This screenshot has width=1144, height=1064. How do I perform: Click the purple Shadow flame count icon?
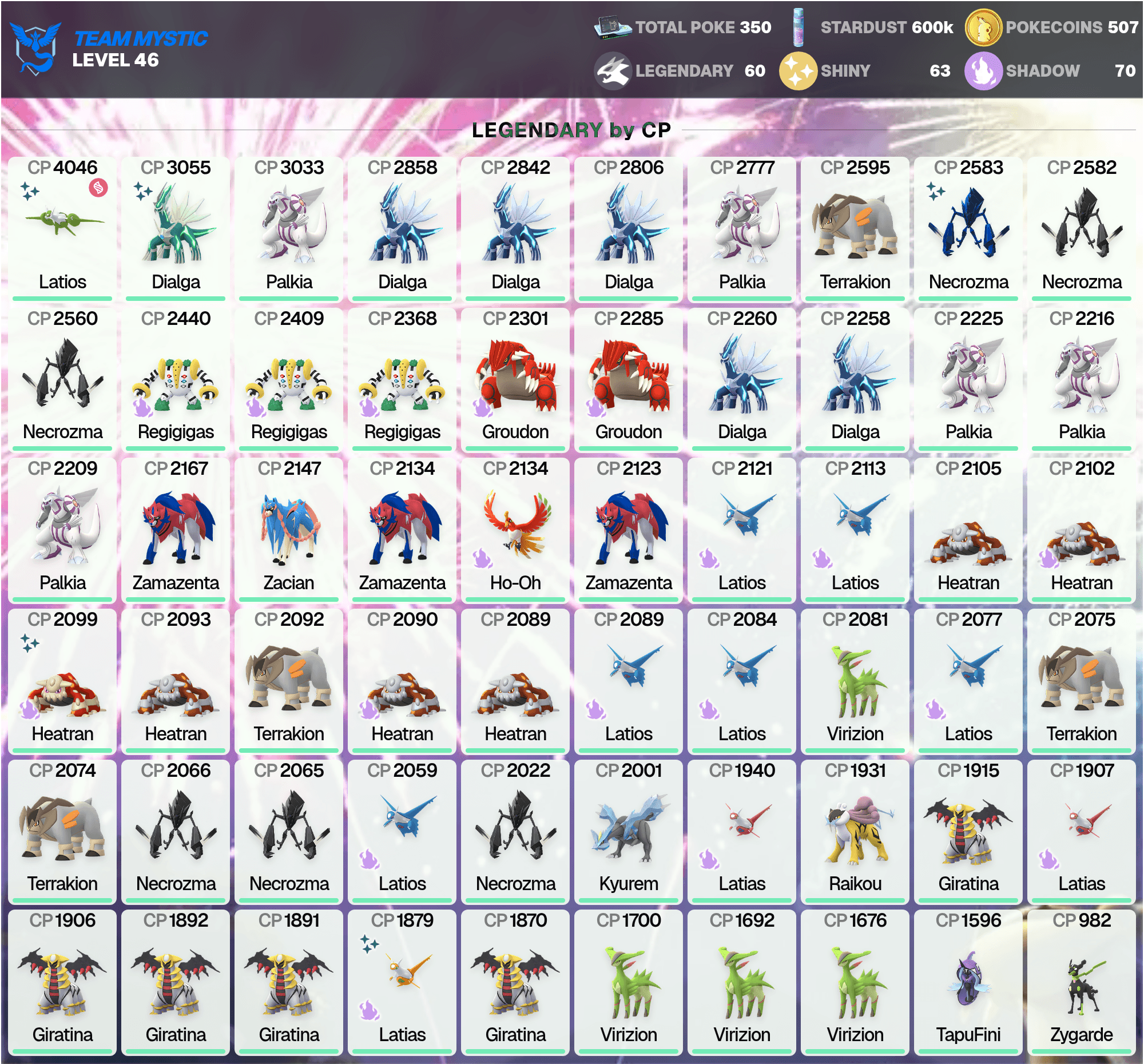click(x=983, y=71)
